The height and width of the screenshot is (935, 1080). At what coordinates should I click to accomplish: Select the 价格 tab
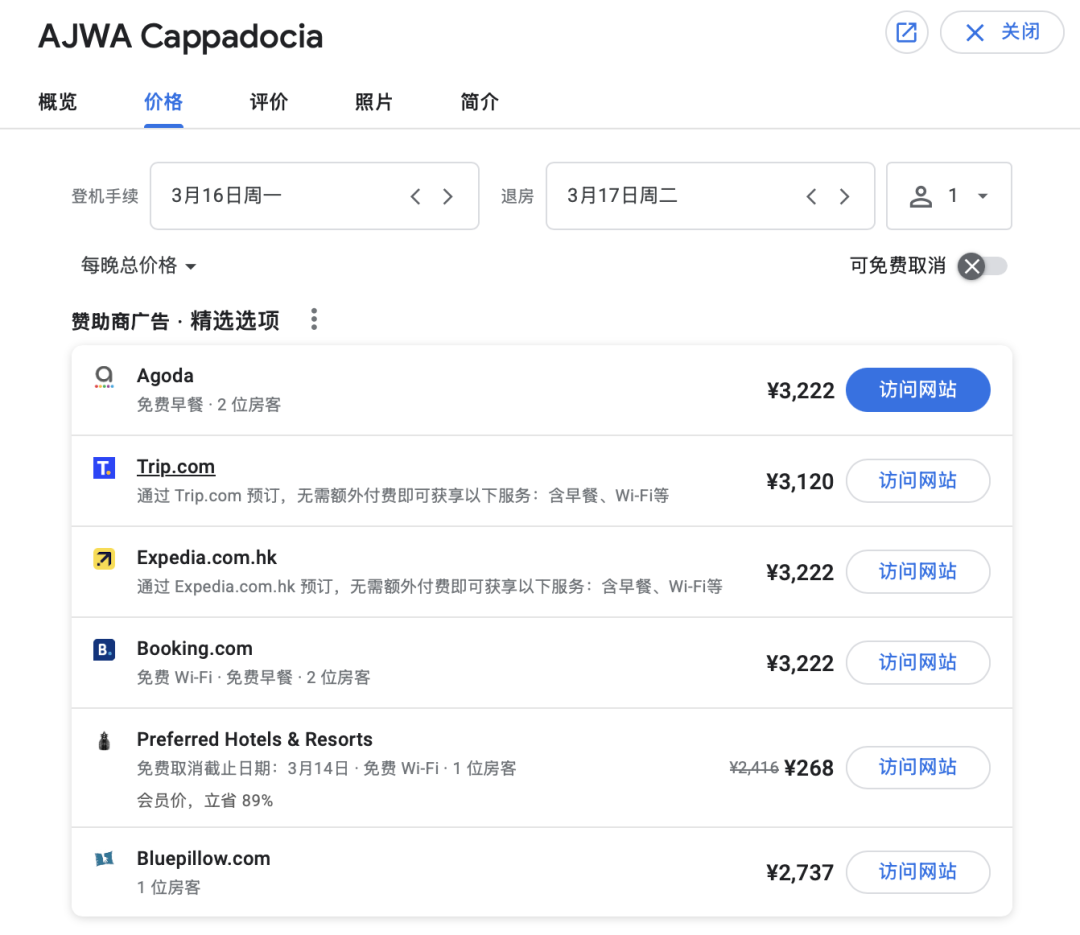(163, 102)
